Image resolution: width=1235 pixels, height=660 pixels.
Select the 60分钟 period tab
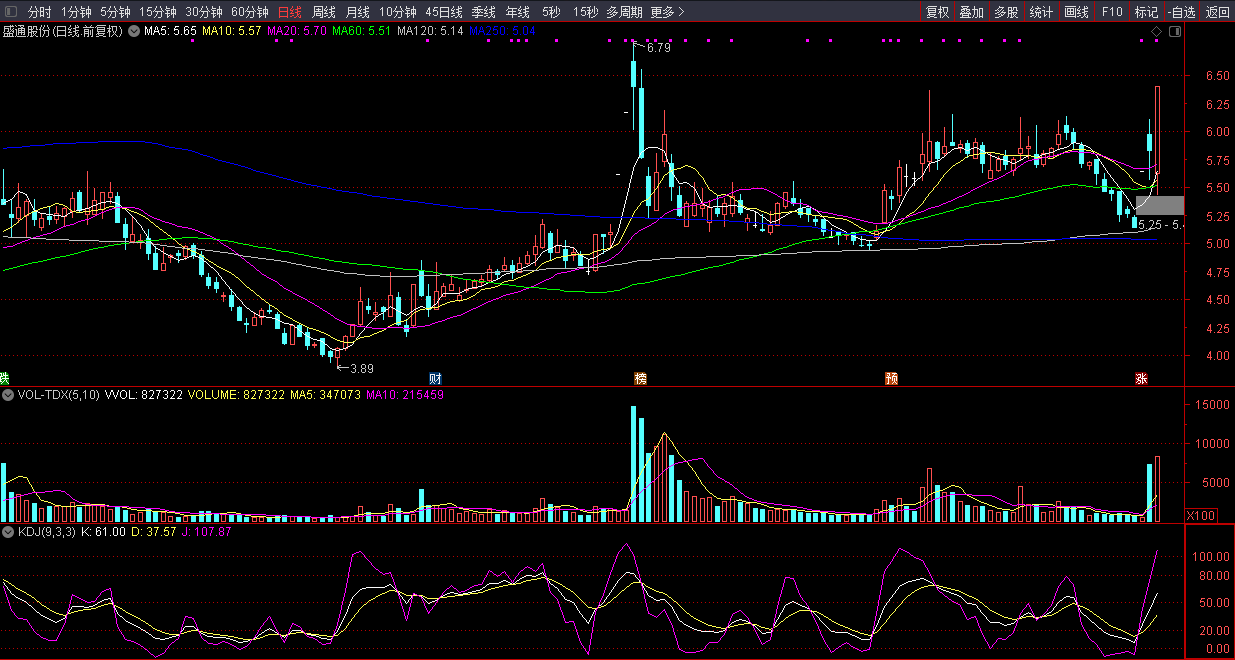[250, 12]
